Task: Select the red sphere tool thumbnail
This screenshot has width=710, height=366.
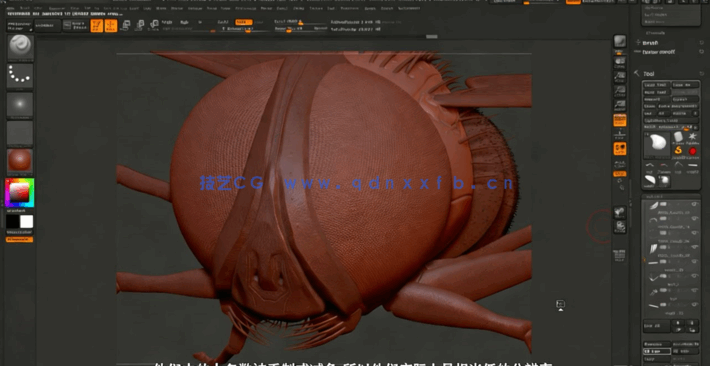Action: tap(692, 151)
